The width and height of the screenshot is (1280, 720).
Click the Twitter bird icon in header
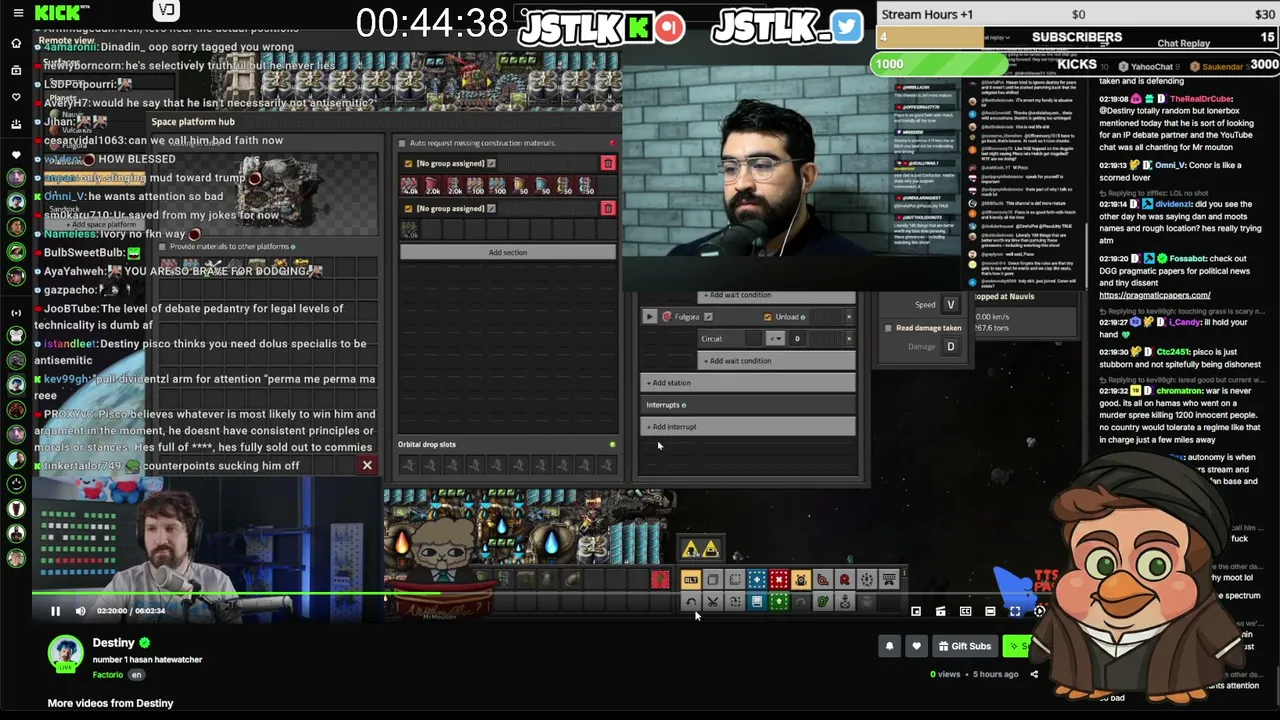(x=846, y=27)
